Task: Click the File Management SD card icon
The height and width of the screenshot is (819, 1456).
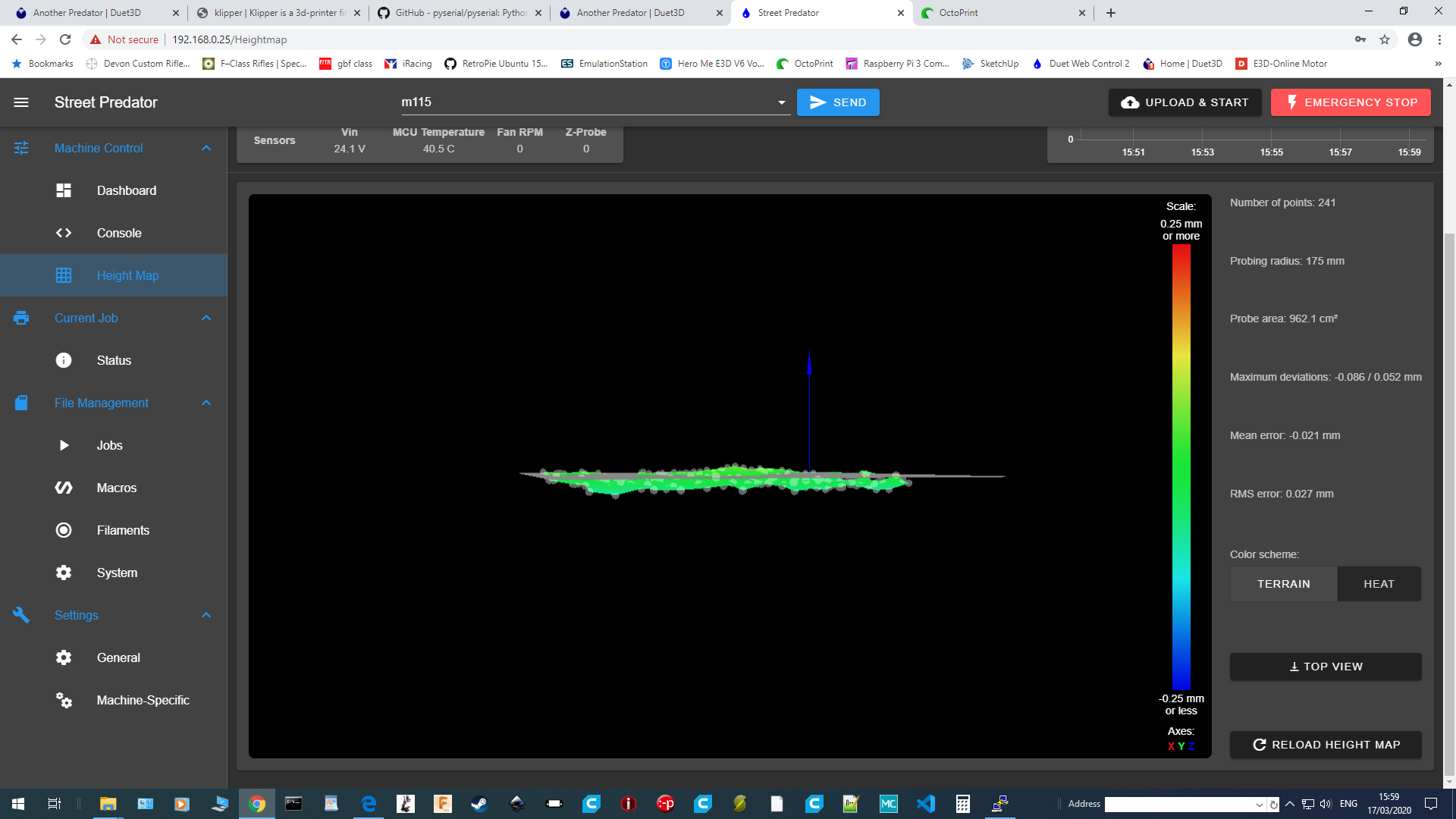Action: point(21,403)
